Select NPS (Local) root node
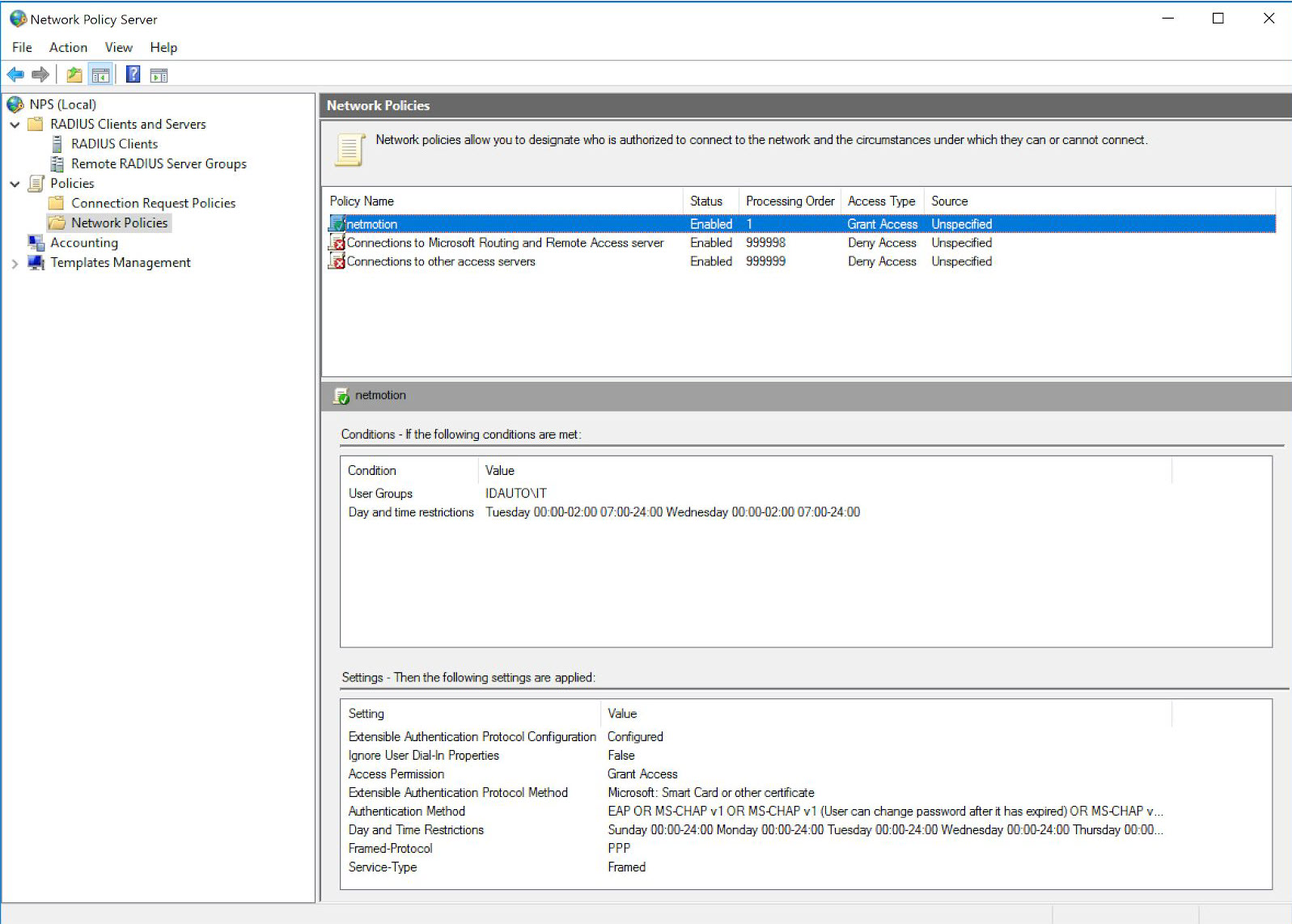 coord(63,104)
